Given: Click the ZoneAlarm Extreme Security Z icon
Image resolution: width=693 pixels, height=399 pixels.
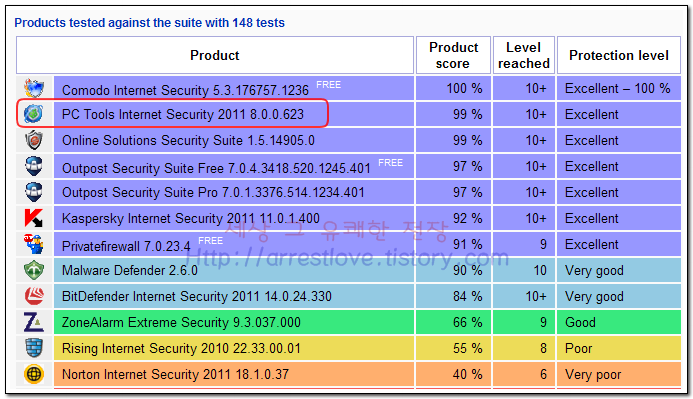Looking at the screenshot, I should tap(34, 322).
